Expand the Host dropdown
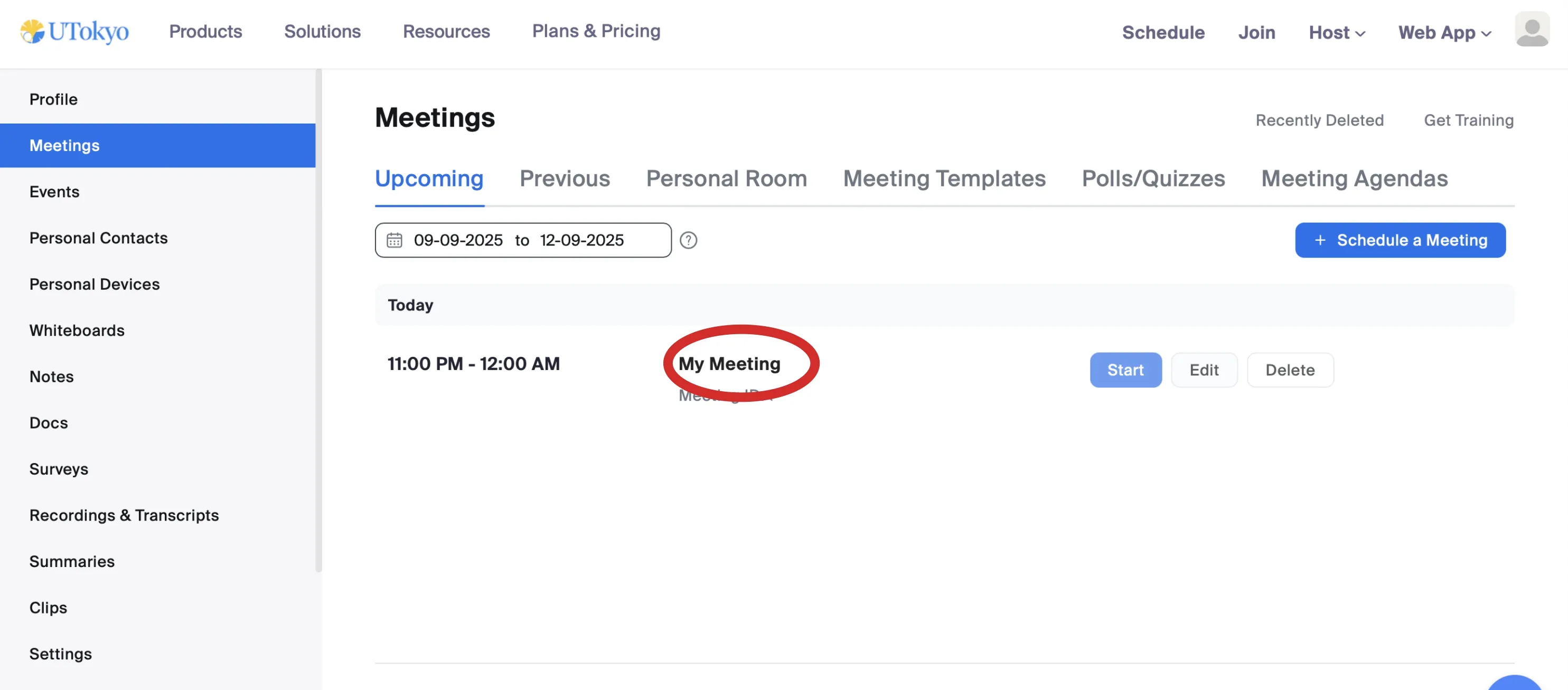 (x=1336, y=32)
